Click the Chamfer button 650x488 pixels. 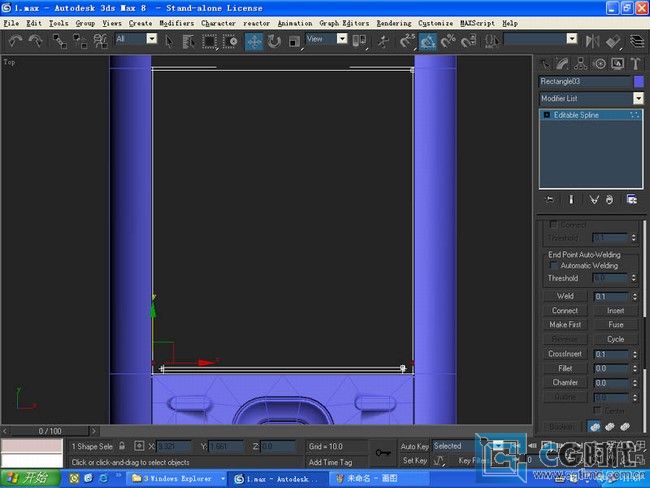coord(565,382)
